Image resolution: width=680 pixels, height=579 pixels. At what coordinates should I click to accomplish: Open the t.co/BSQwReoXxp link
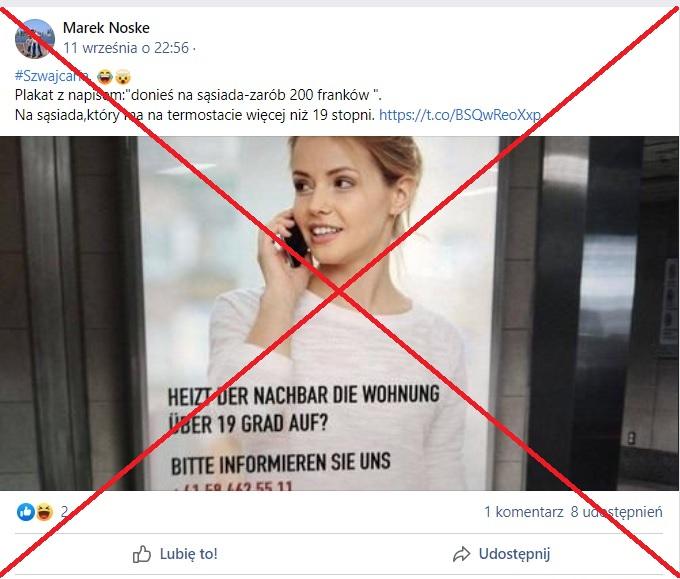tap(460, 115)
